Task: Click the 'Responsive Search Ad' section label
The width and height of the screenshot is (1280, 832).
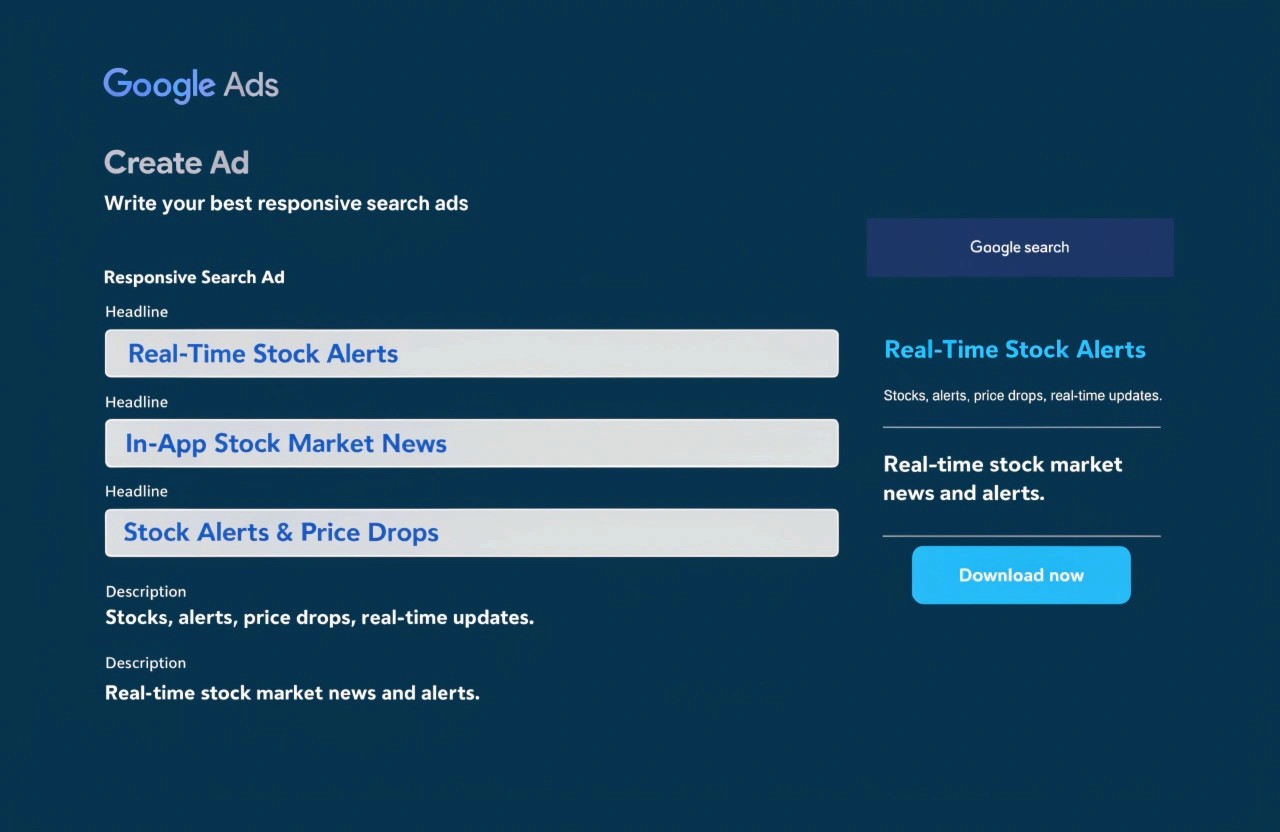Action: click(x=194, y=278)
